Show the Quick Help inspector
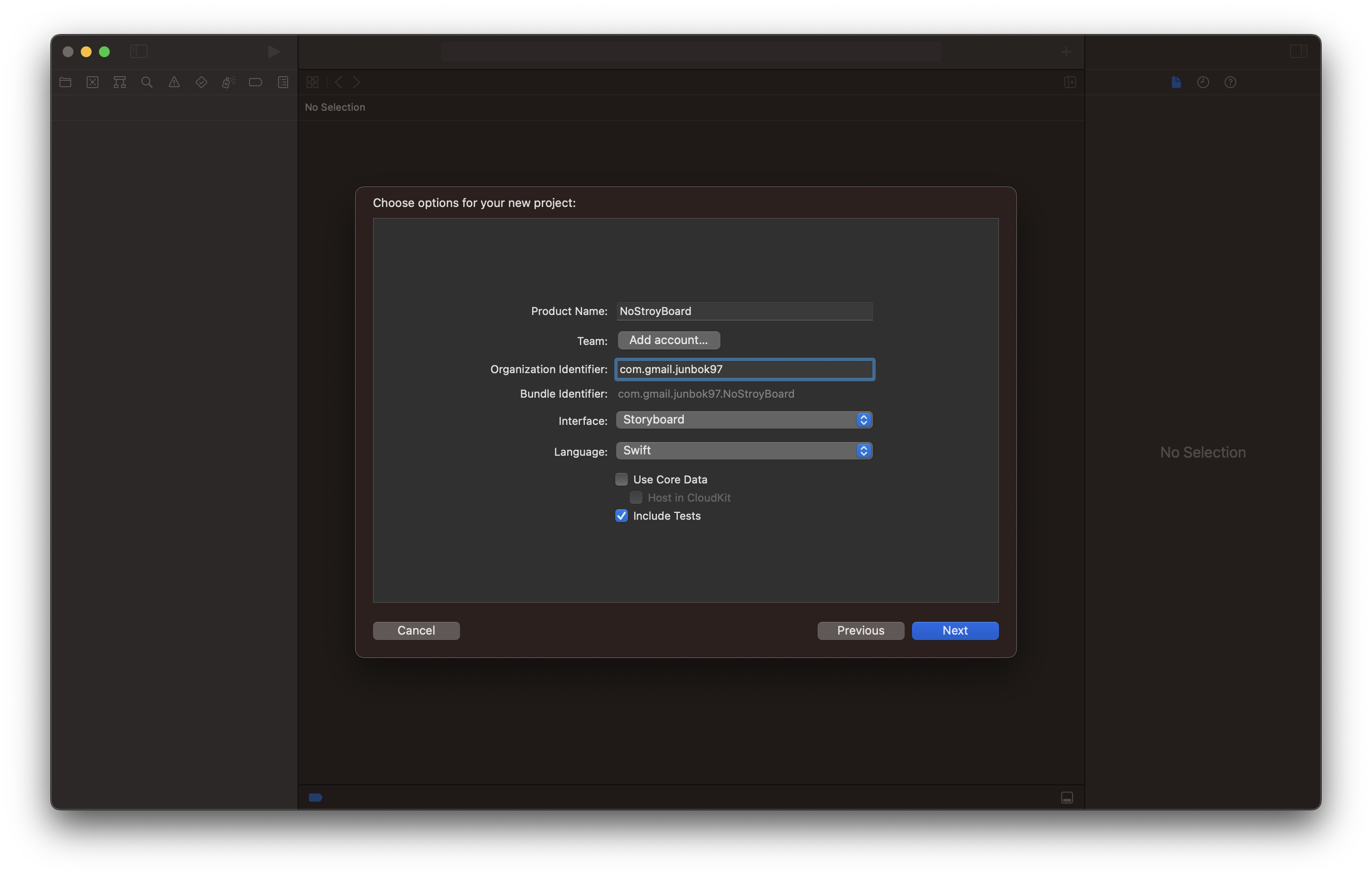Viewport: 1372px width, 877px height. coord(1230,82)
